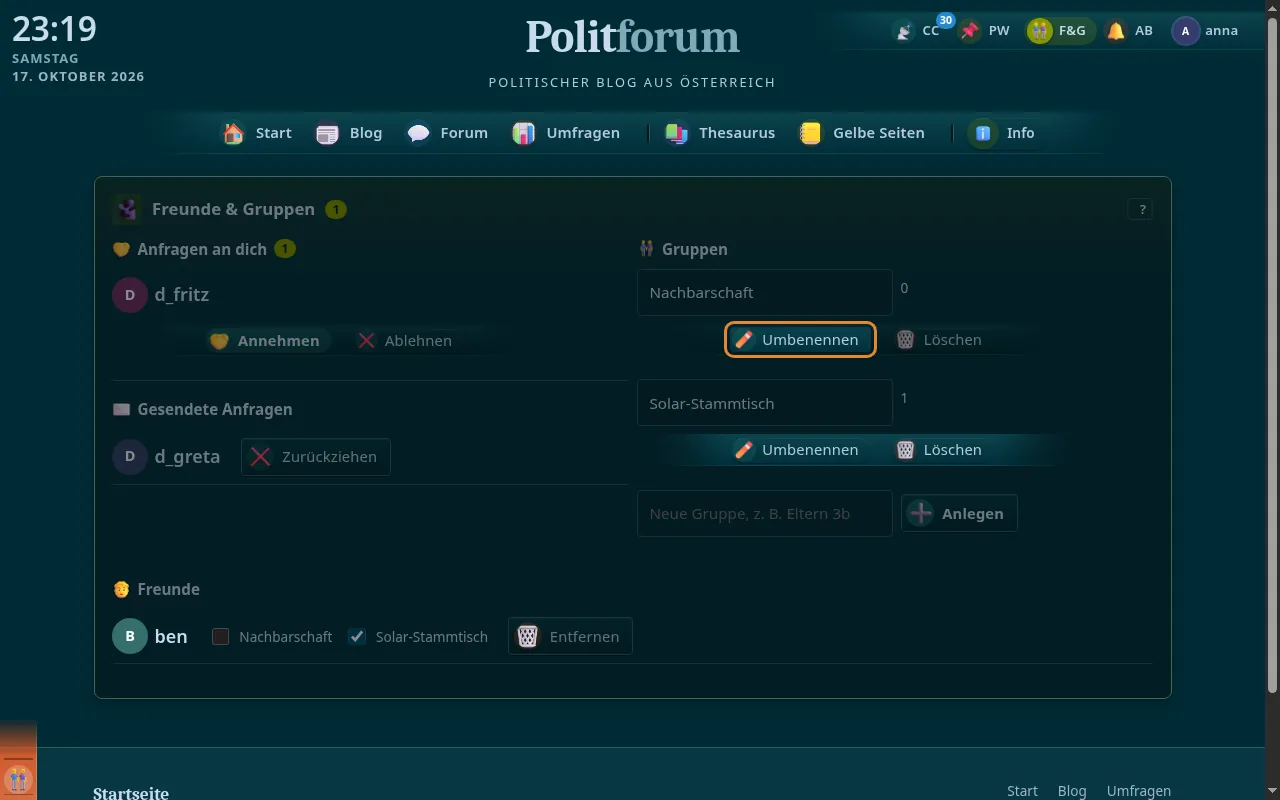This screenshot has width=1280, height=800.
Task: Click the help question mark icon
Action: [1141, 209]
